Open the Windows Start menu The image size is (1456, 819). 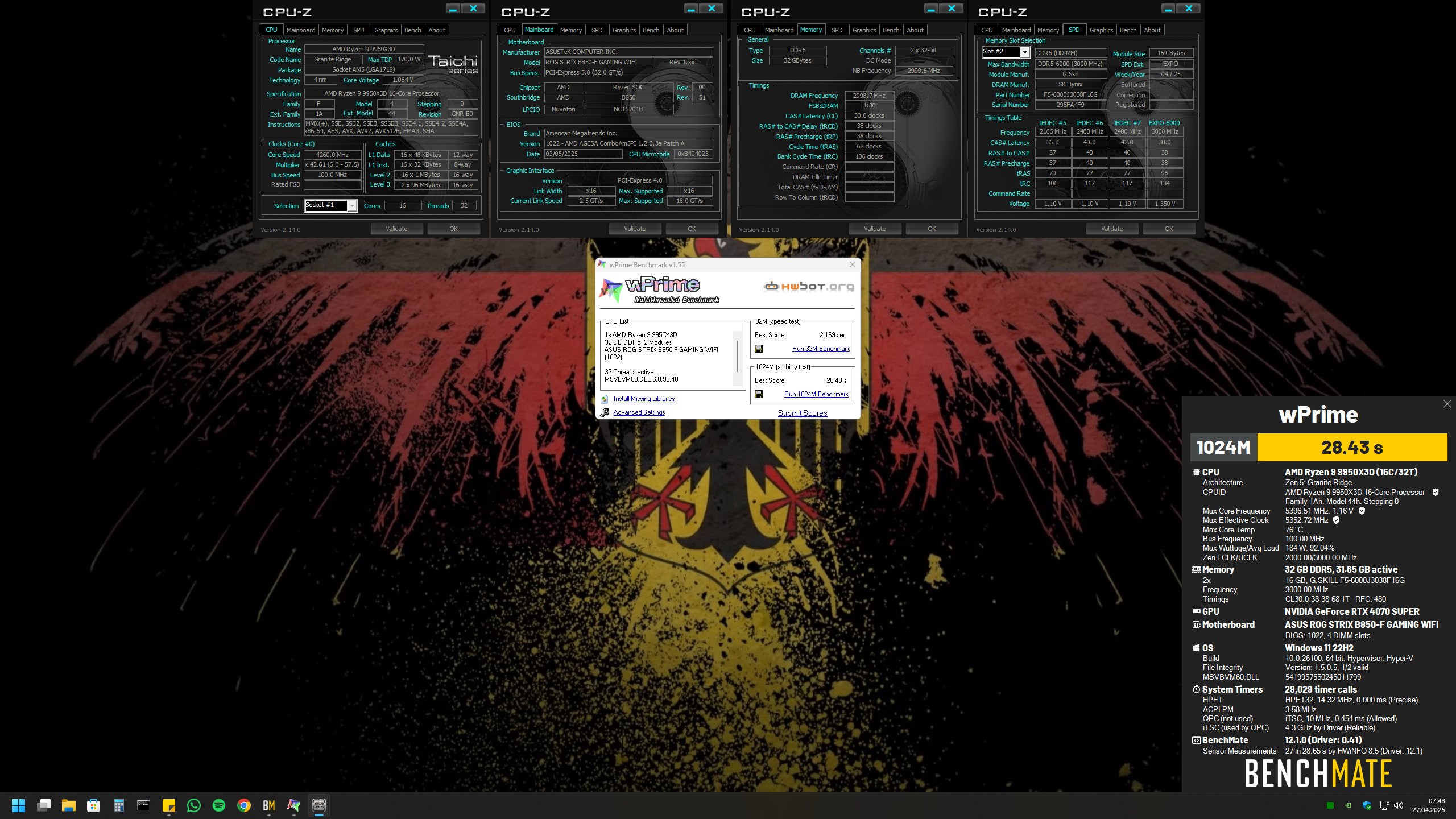click(18, 805)
